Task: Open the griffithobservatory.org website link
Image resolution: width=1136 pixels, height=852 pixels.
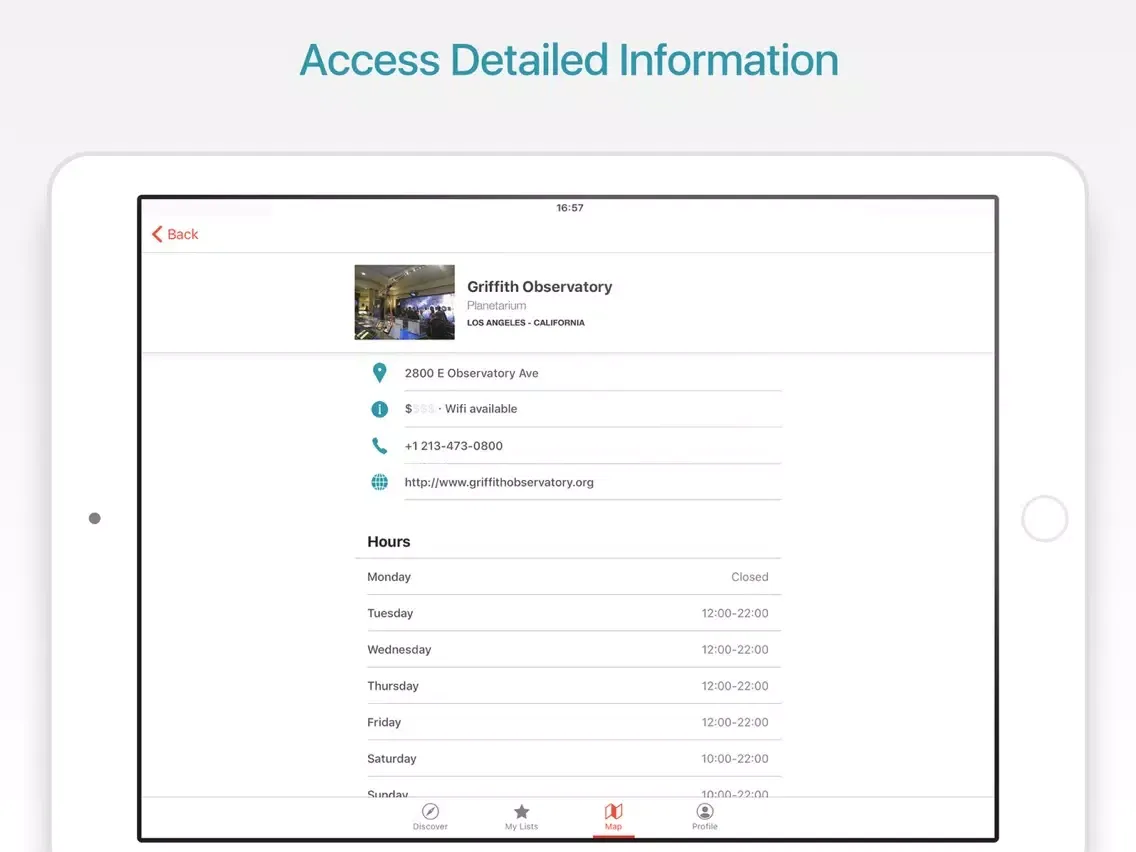Action: click(x=499, y=482)
